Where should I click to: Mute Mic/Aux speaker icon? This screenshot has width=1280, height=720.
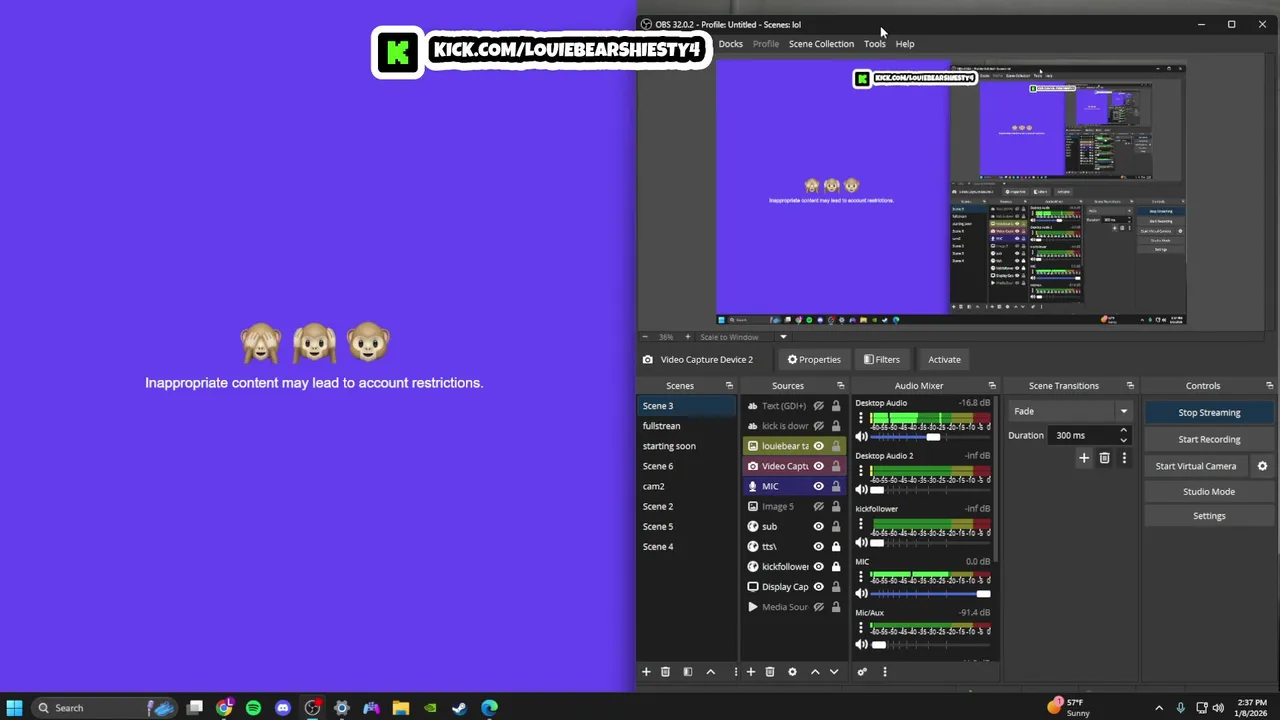tap(861, 645)
